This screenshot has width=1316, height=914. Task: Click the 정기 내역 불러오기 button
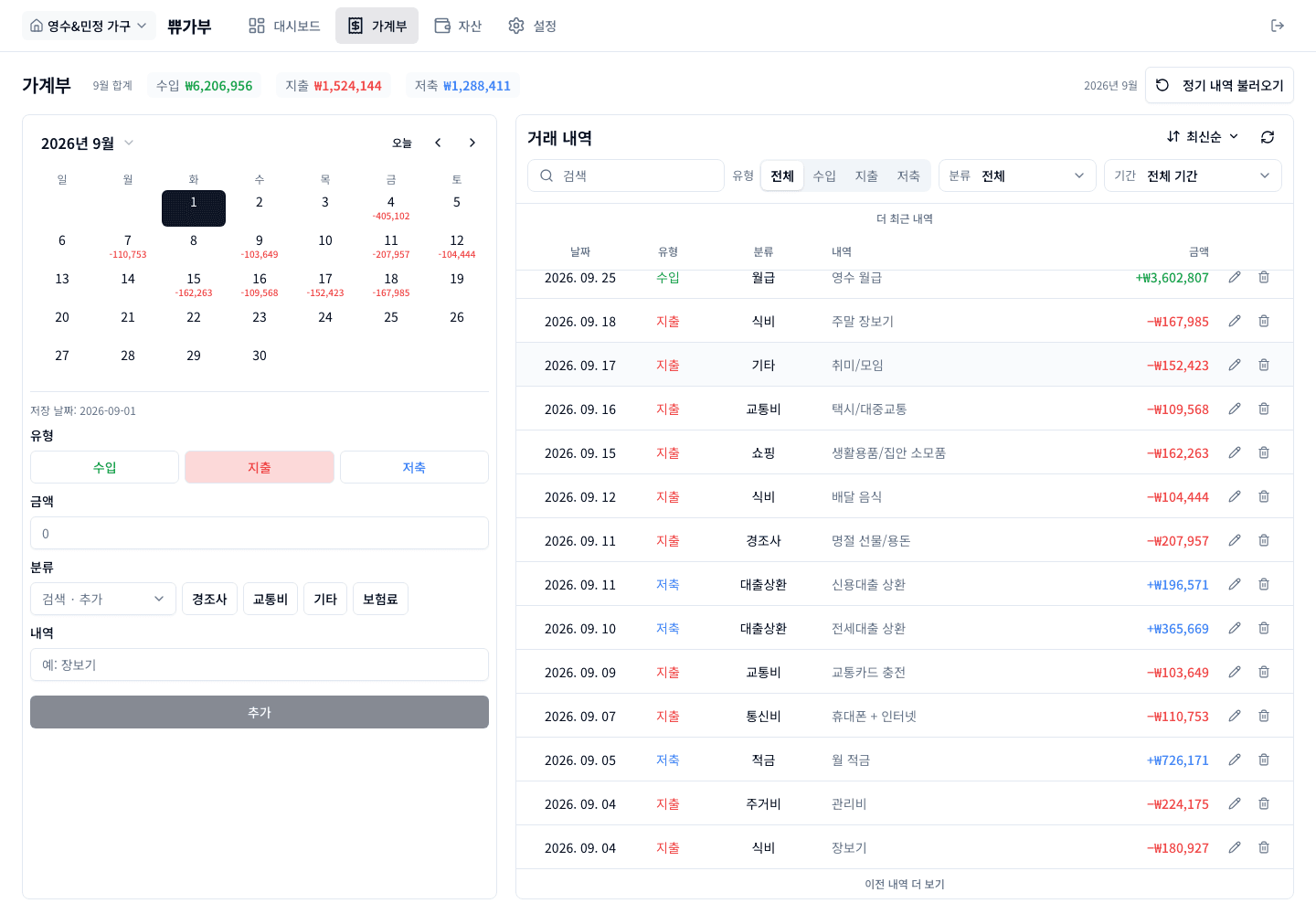tap(1219, 85)
